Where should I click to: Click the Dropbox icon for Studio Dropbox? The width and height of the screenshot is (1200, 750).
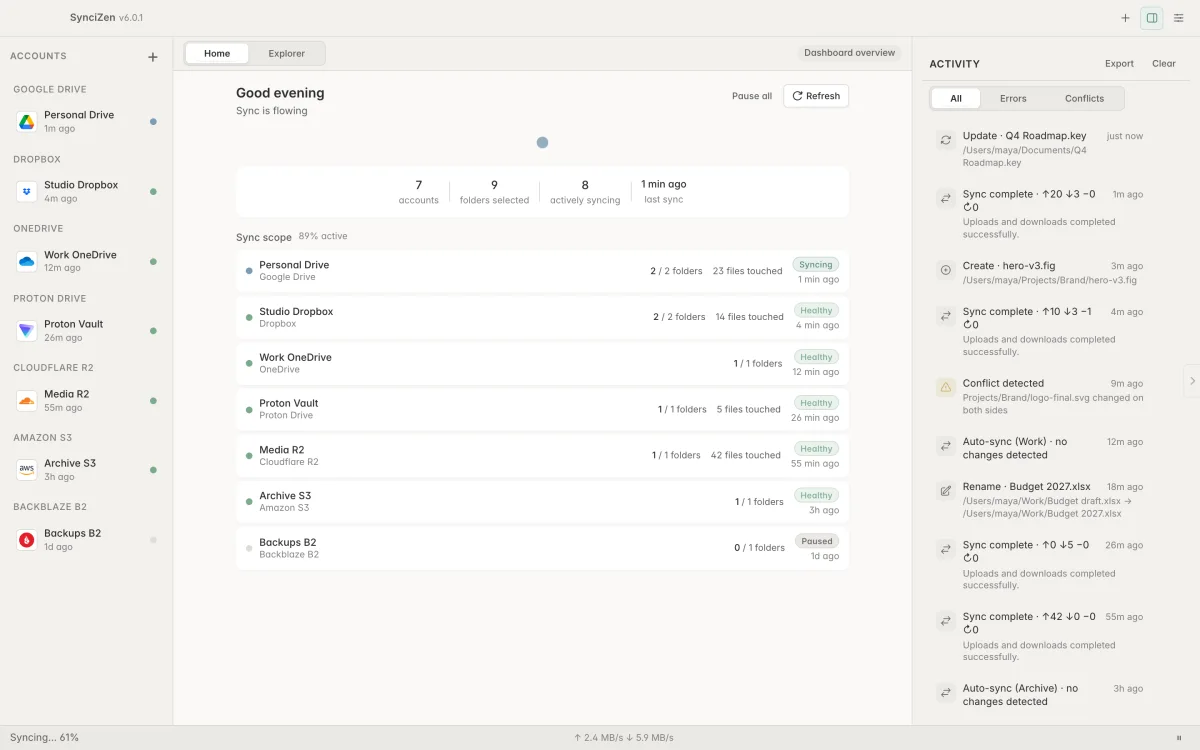coord(27,192)
